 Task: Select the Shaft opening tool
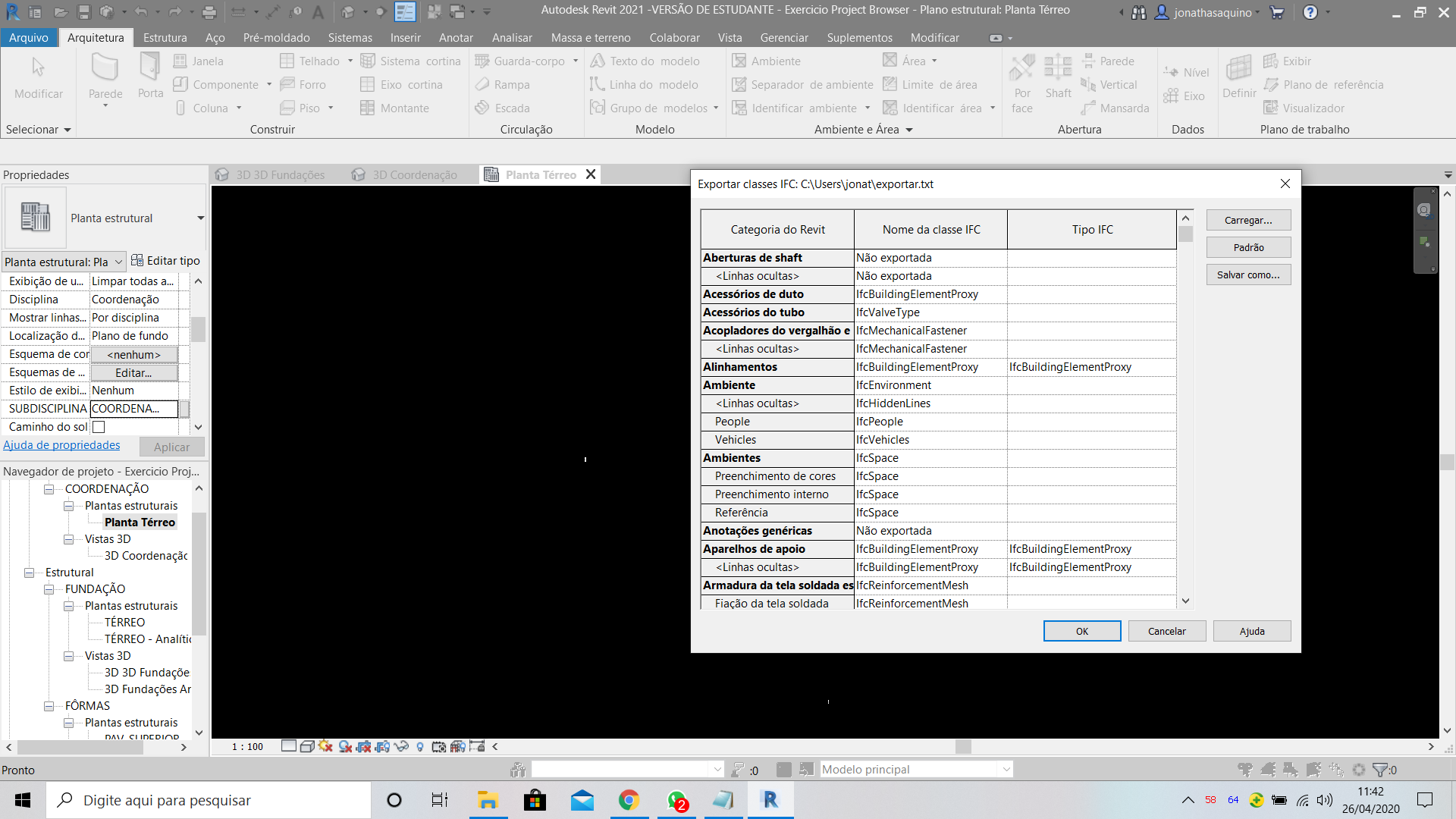point(1058,68)
